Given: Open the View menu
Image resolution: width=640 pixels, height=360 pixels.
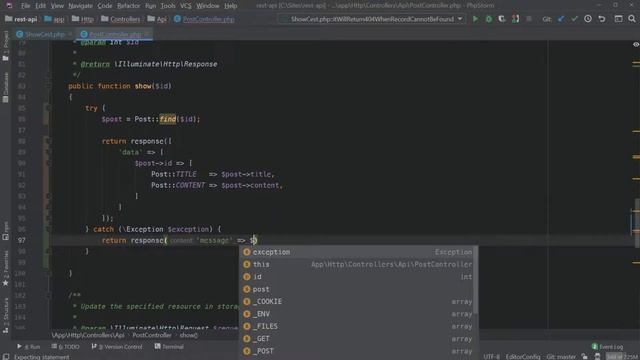Looking at the screenshot, I should pos(57,6).
